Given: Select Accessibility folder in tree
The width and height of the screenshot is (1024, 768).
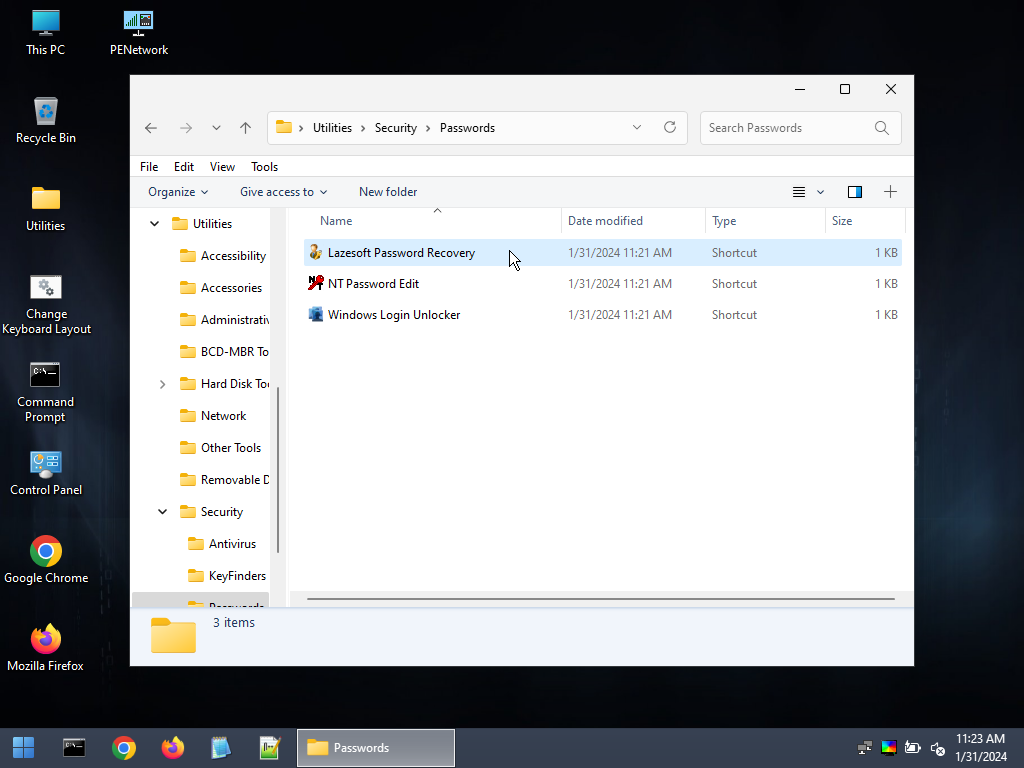Looking at the screenshot, I should tap(223, 256).
